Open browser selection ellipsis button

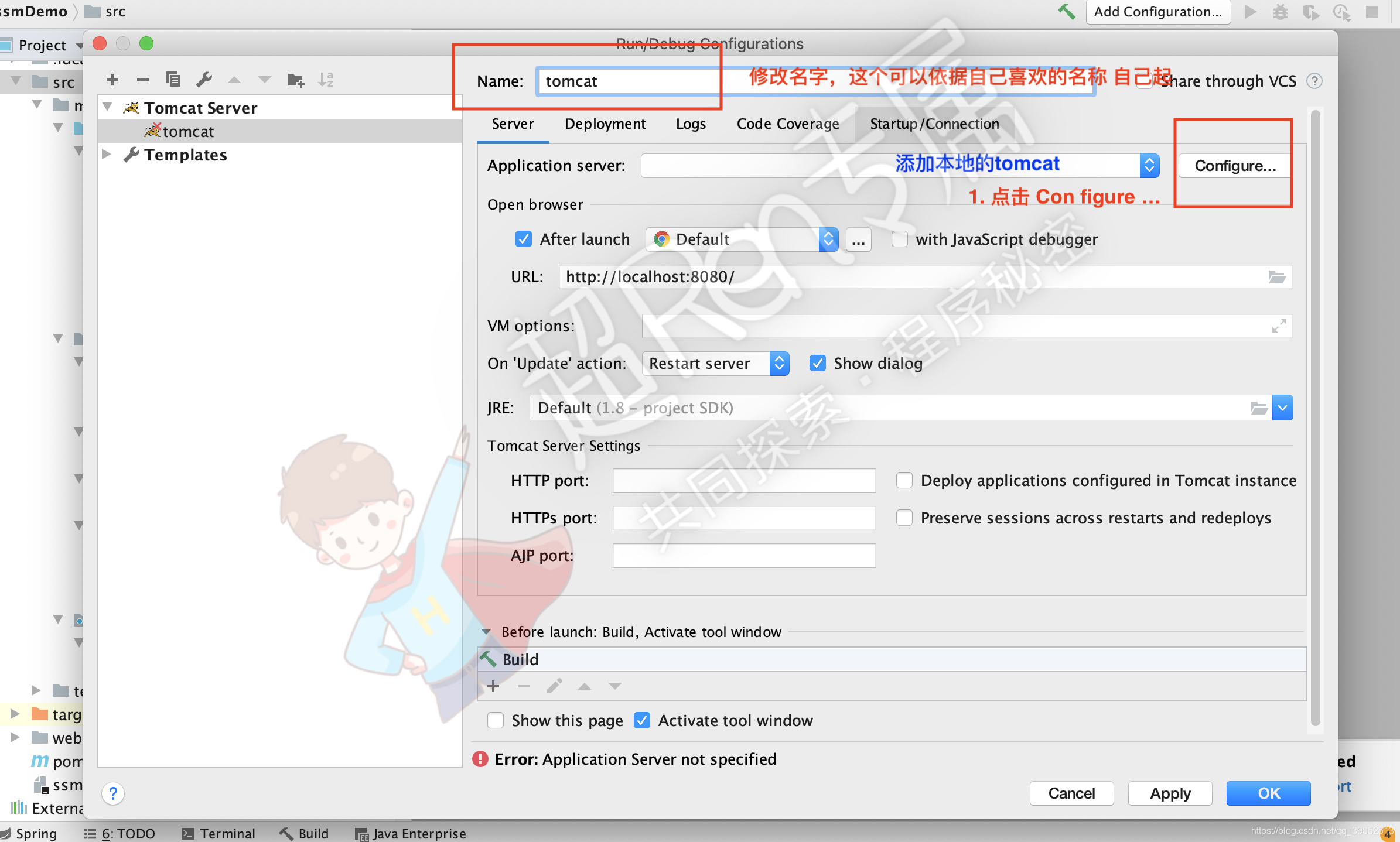tap(858, 239)
